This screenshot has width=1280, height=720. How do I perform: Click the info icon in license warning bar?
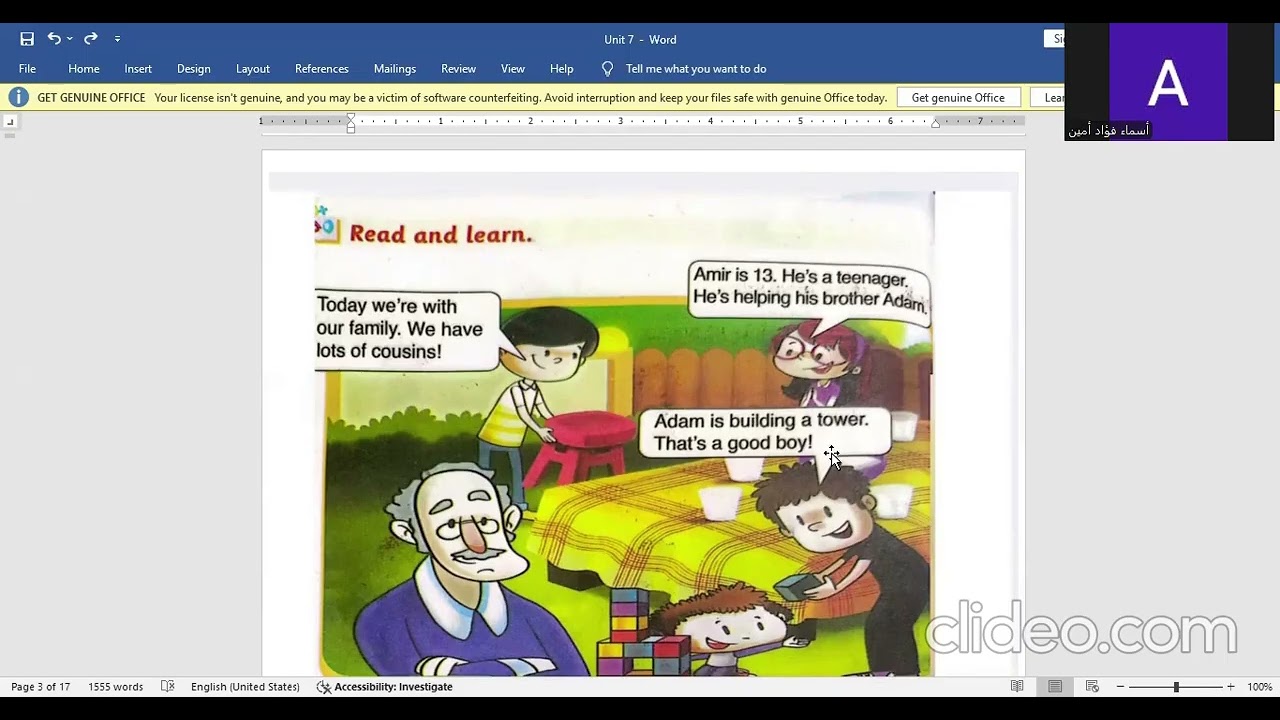pos(18,97)
